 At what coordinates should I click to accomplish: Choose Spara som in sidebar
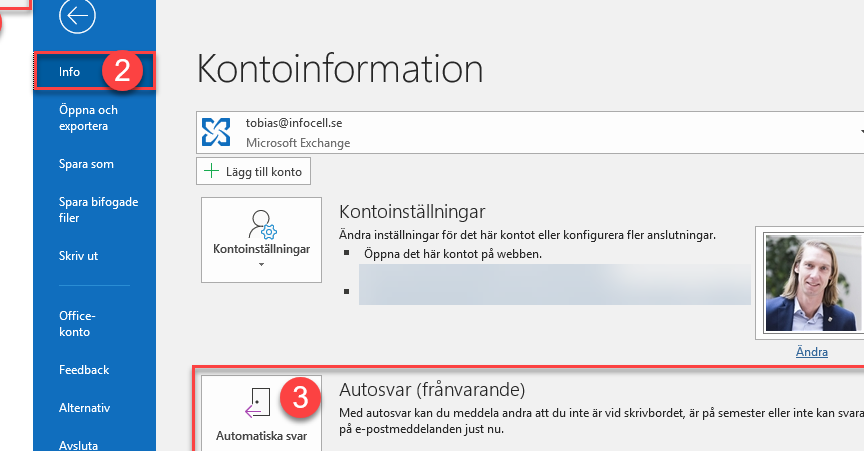coord(87,164)
